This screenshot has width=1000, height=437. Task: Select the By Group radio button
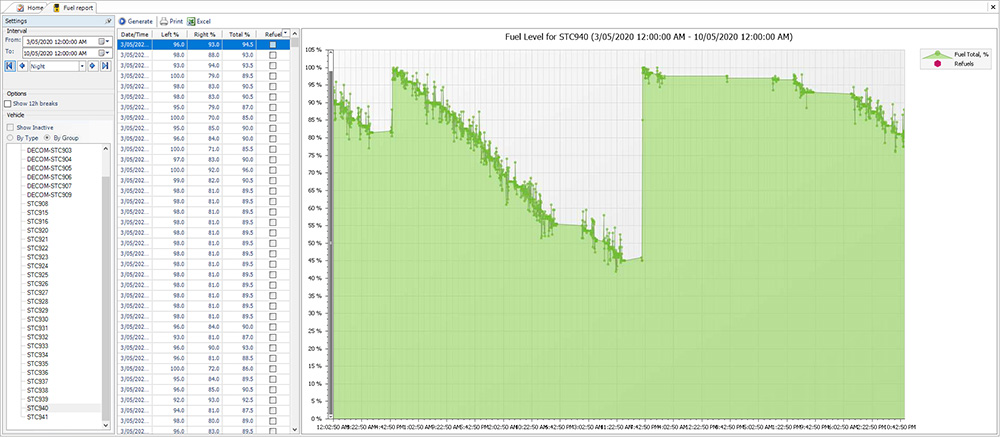click(x=48, y=137)
